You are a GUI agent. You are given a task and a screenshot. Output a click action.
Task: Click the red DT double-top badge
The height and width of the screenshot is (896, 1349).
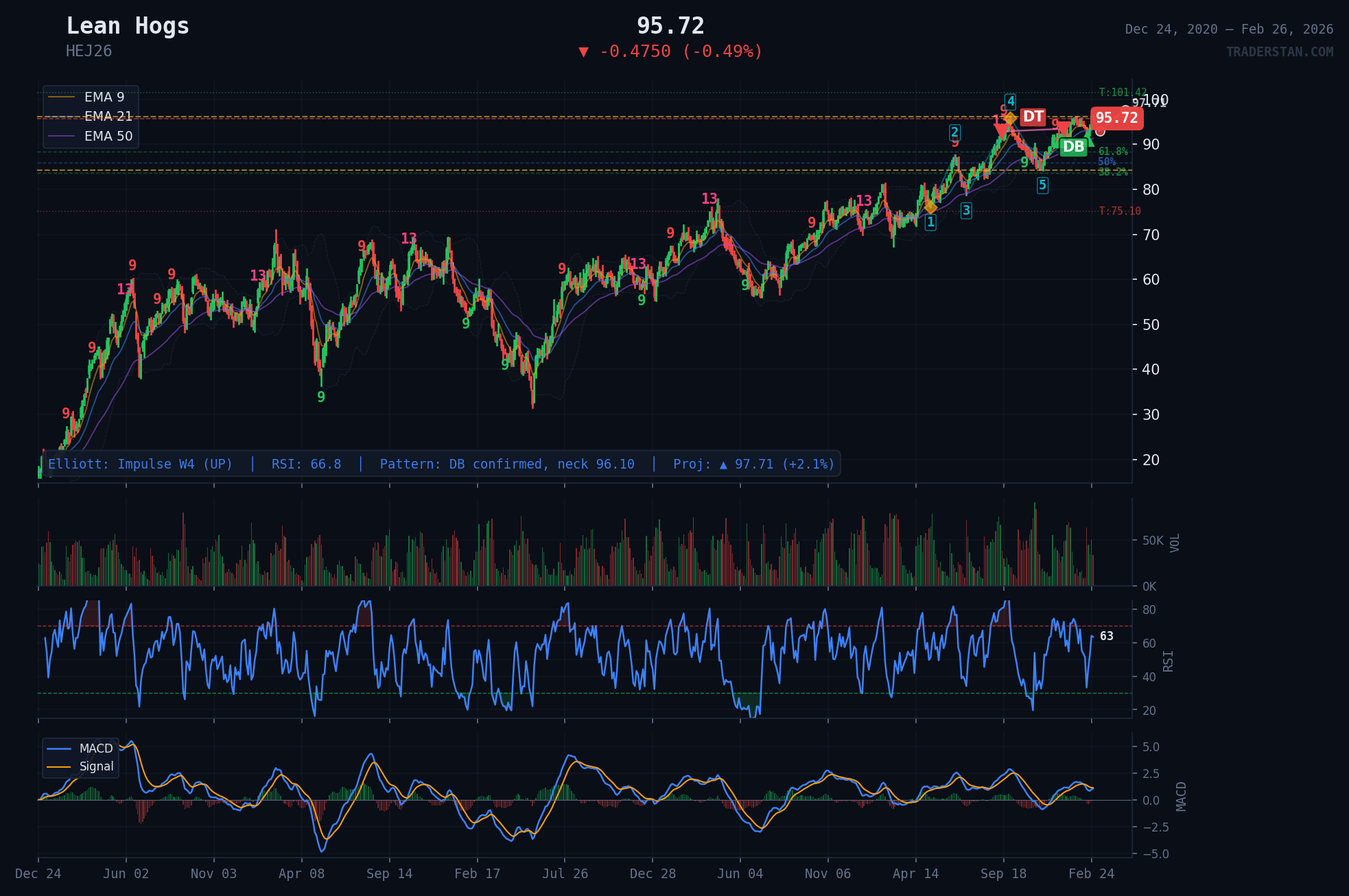1033,117
